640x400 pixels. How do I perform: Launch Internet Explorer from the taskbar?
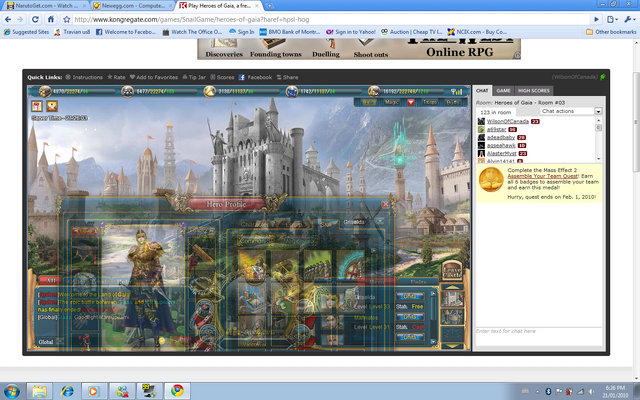[67, 391]
